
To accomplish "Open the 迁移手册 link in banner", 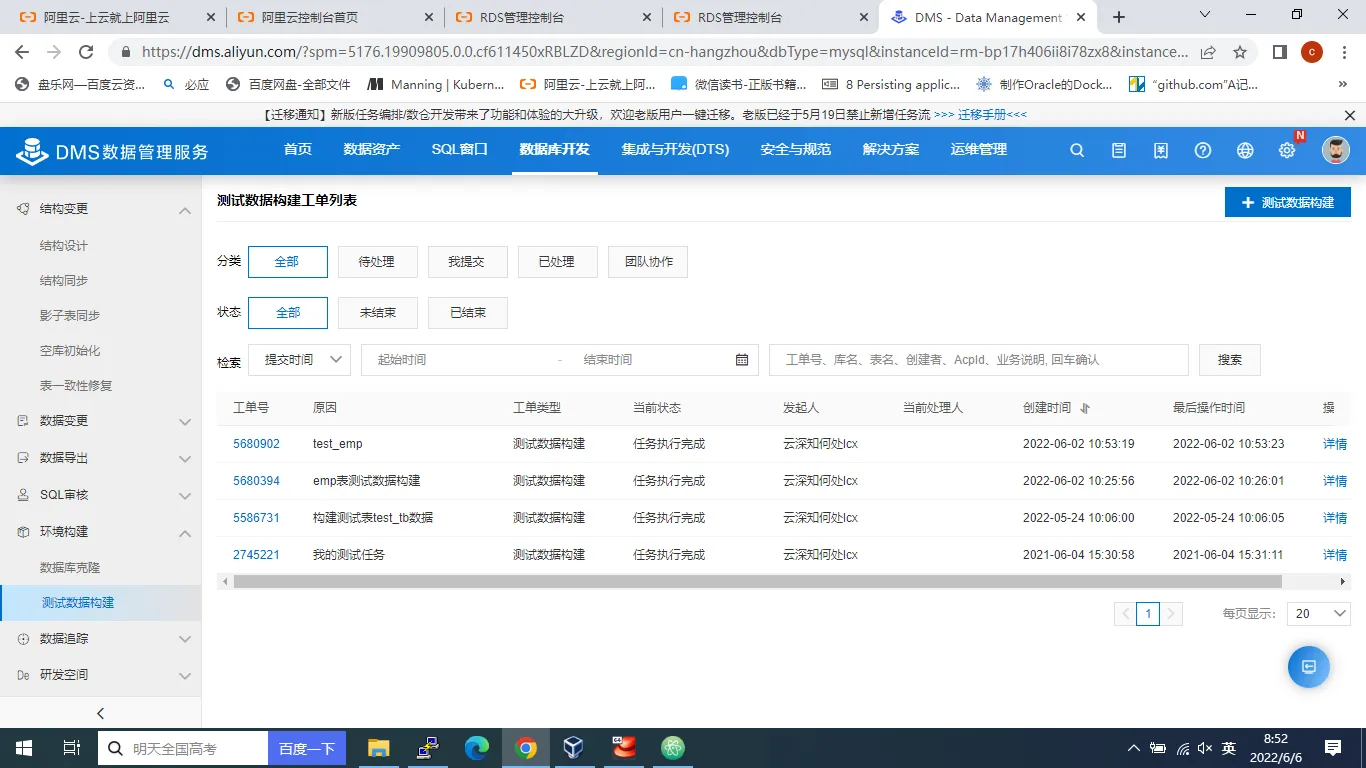I will coord(980,115).
